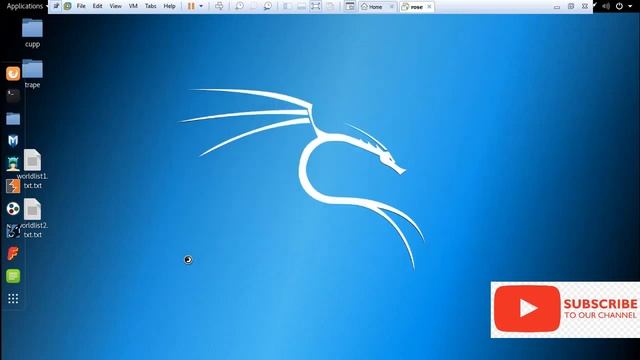Screen dimensions: 640x360
Task: Toggle the thumbnail bar icon
Action: coord(301,6)
